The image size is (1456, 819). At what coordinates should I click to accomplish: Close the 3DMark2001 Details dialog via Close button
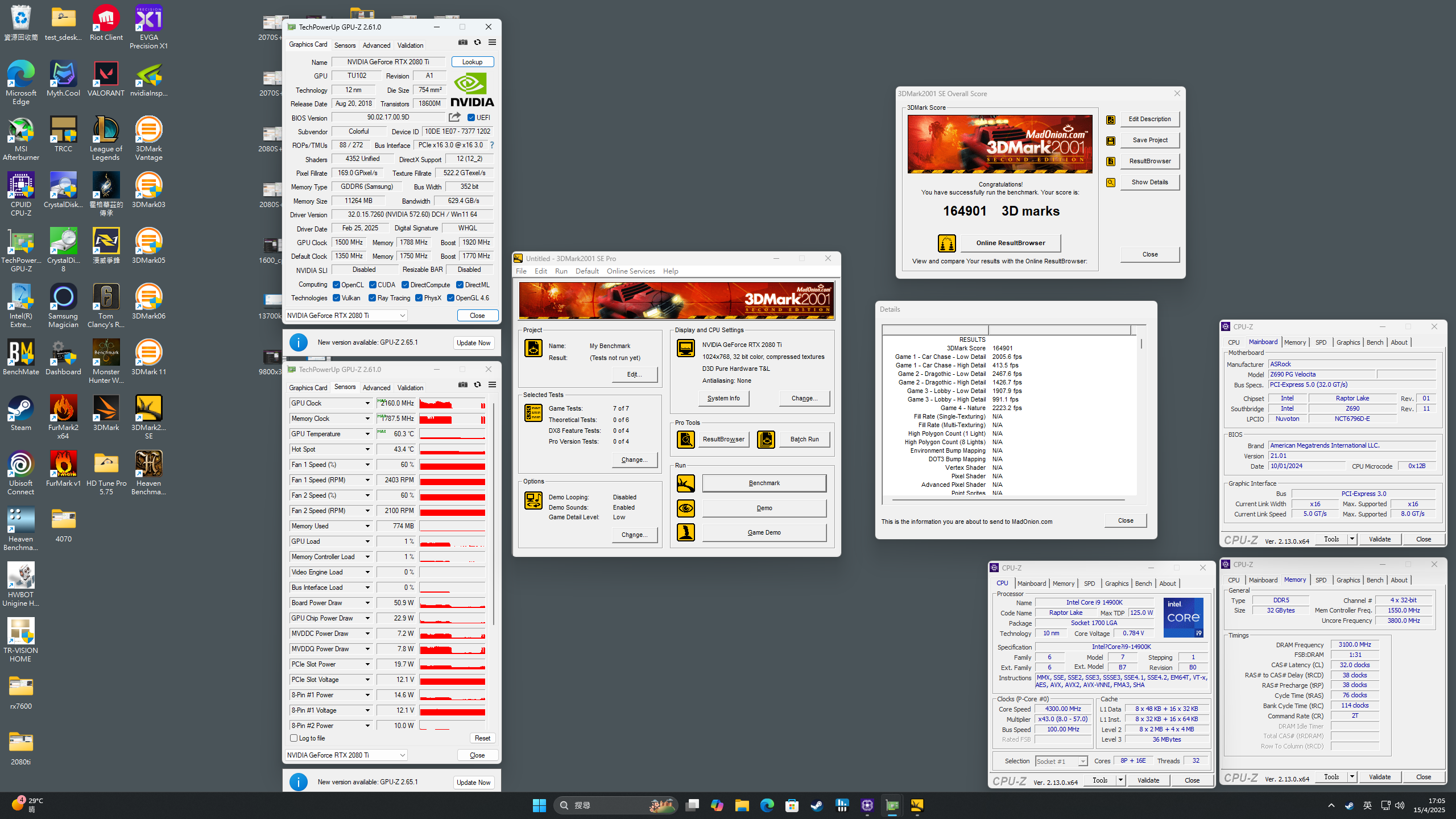point(1126,520)
